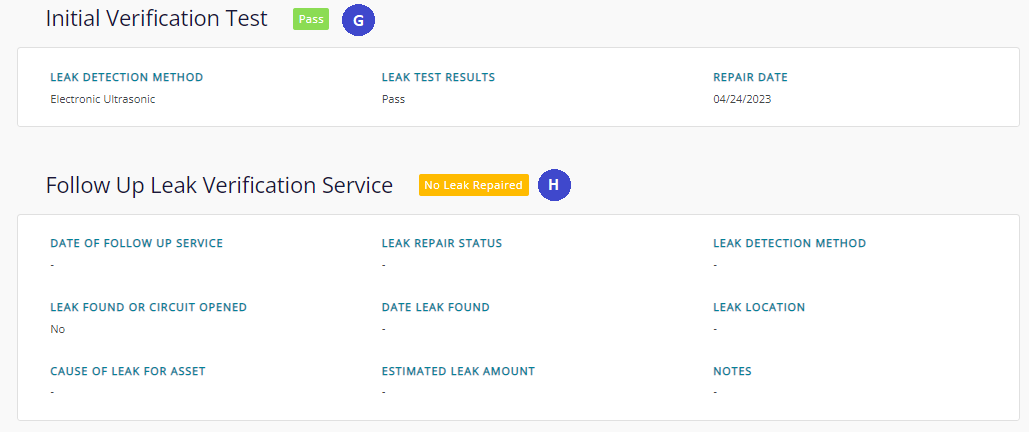The height and width of the screenshot is (432, 1029).
Task: Select the dash value under Cause of Leak
Action: point(52,393)
